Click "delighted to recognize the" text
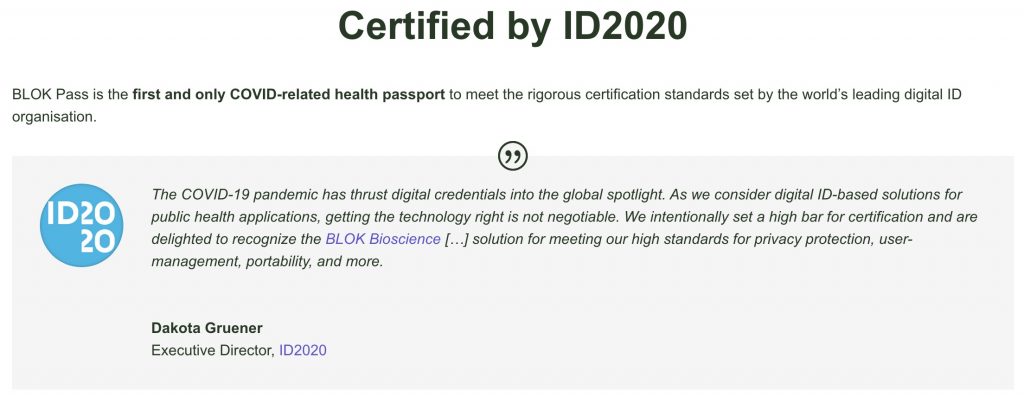This screenshot has height=397, width=1024. (x=236, y=239)
